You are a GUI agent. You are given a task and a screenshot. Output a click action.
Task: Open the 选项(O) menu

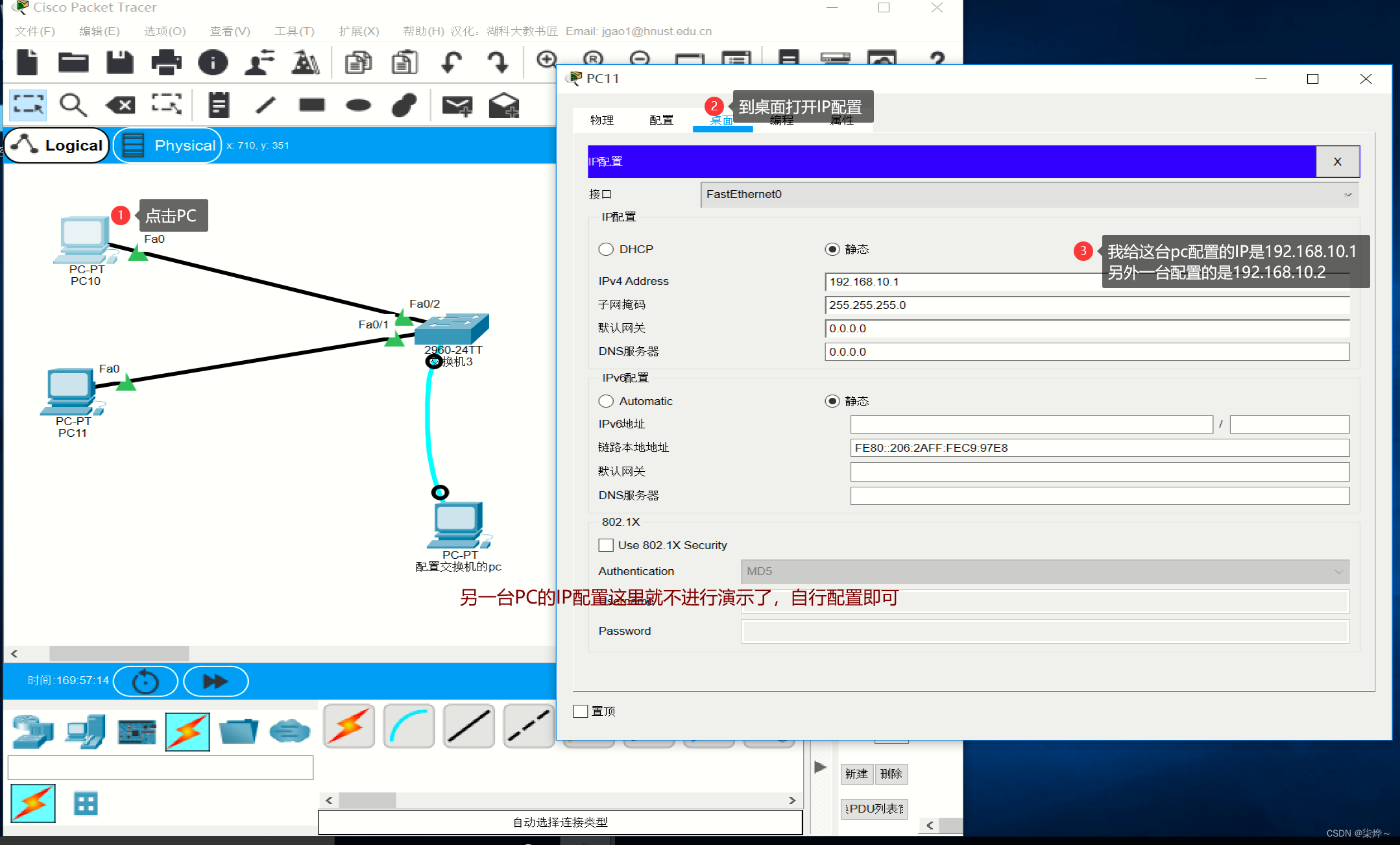[165, 31]
